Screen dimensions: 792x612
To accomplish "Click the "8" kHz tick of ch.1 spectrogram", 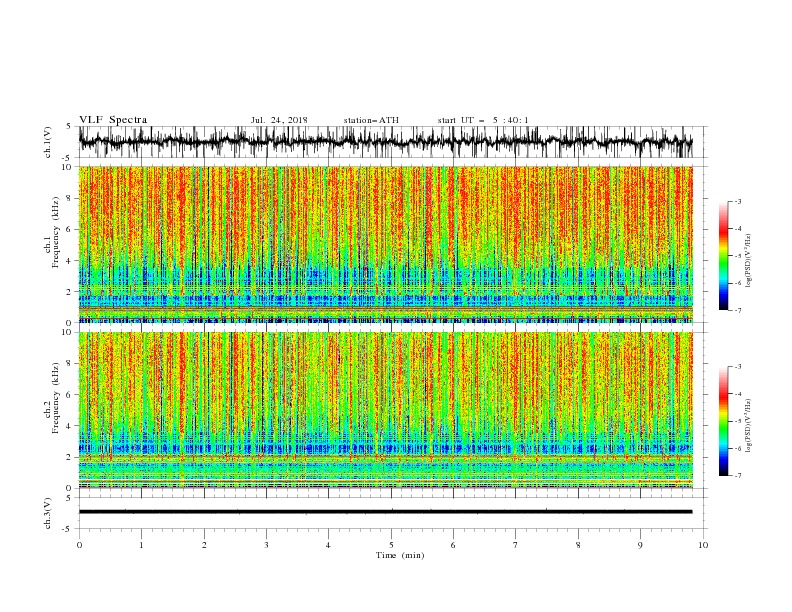I will pos(70,198).
